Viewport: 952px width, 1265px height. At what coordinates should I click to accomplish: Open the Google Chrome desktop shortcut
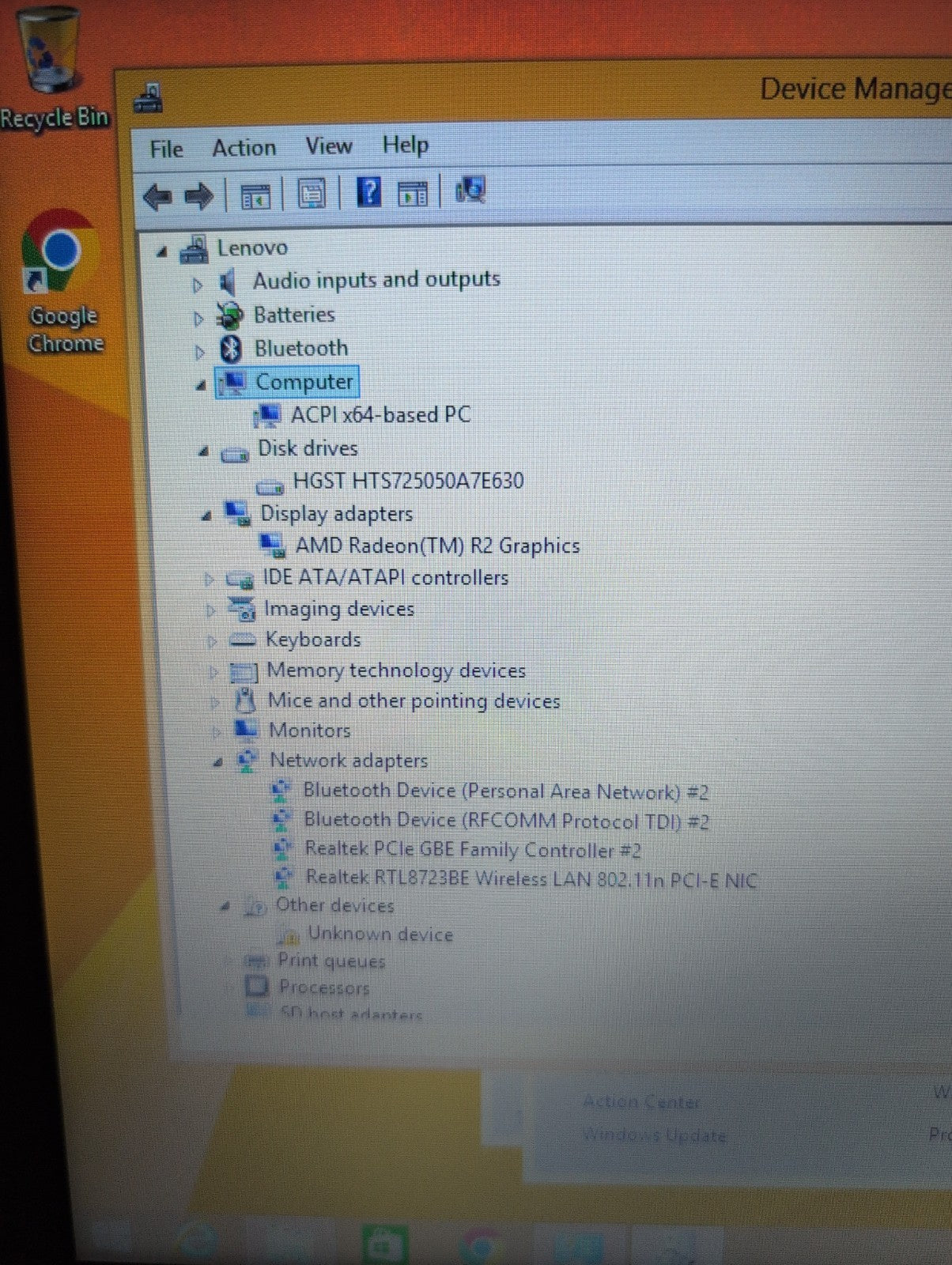click(63, 281)
